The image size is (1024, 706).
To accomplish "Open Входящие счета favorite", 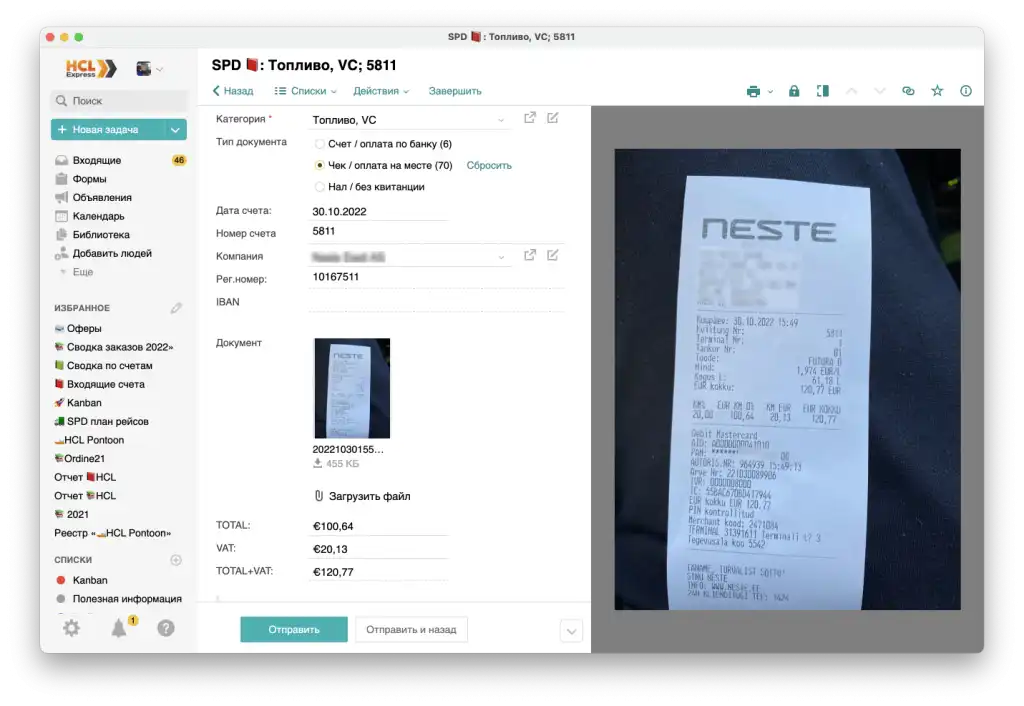I will click(x=99, y=384).
